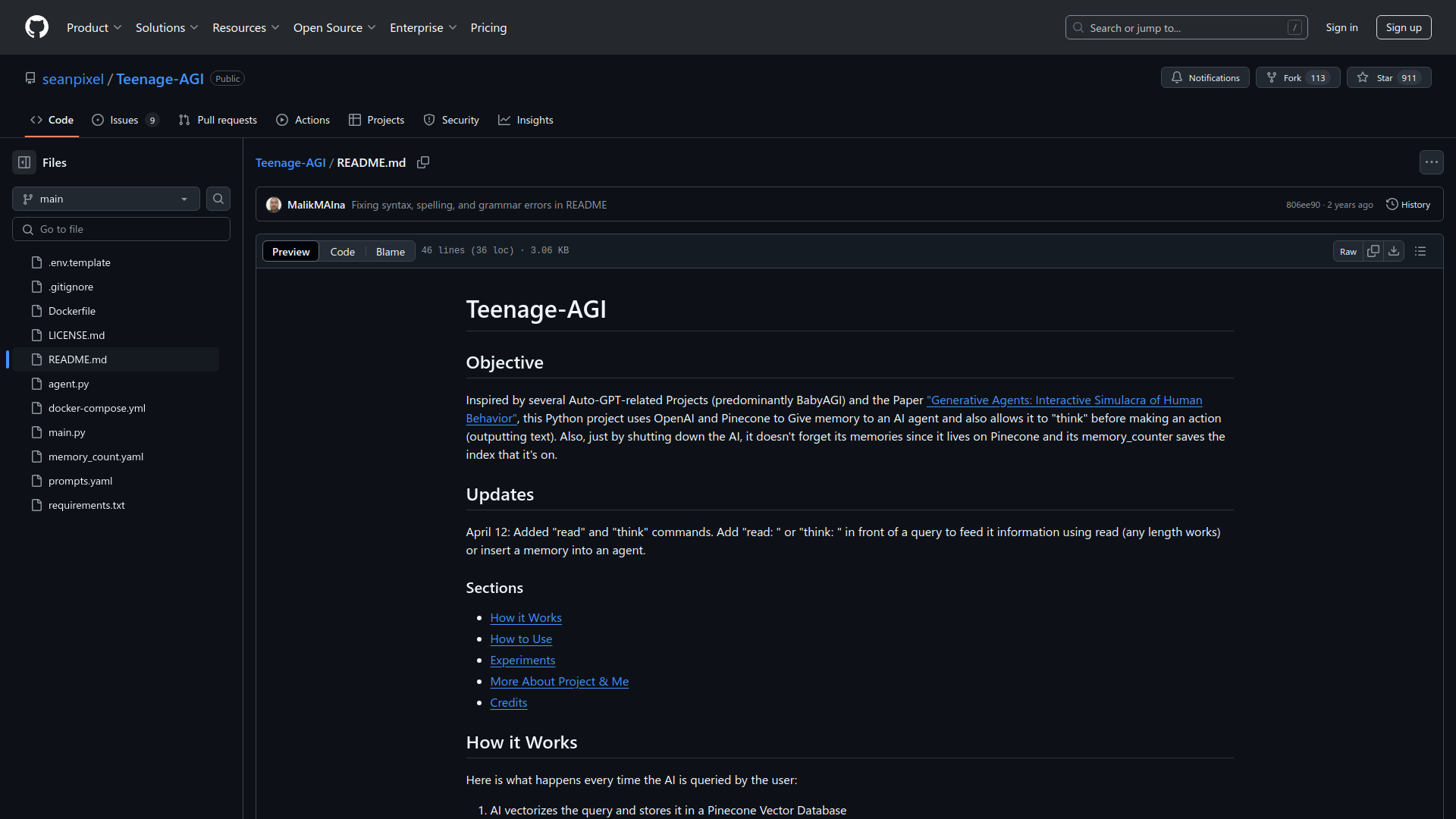The height and width of the screenshot is (819, 1456).
Task: Select the Preview view toggle
Action: [x=290, y=251]
